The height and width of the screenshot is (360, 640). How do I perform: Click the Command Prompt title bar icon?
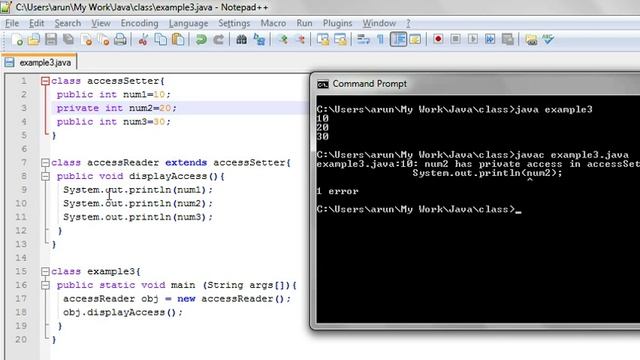(x=322, y=84)
